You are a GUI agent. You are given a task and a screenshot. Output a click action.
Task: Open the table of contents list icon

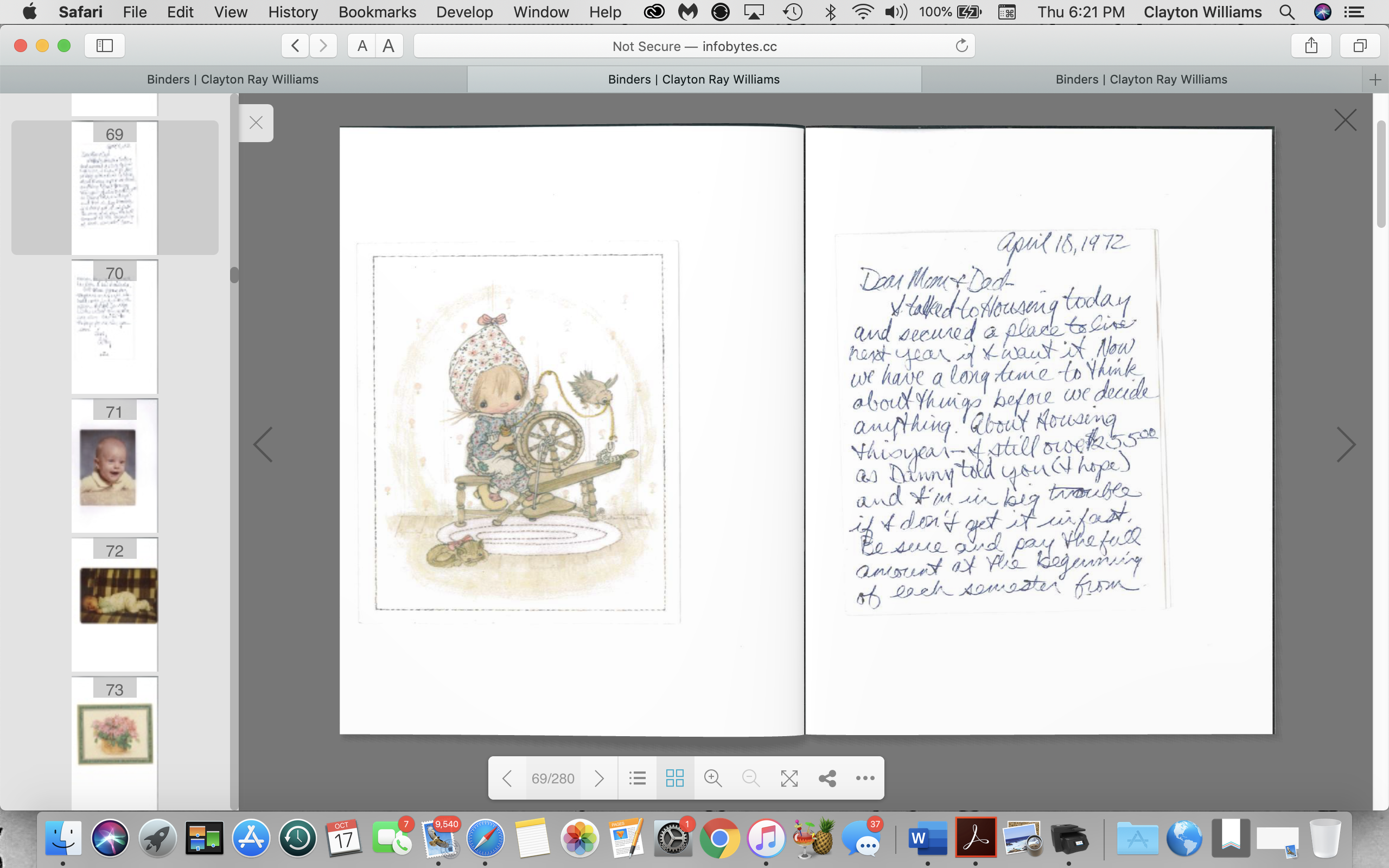click(637, 778)
